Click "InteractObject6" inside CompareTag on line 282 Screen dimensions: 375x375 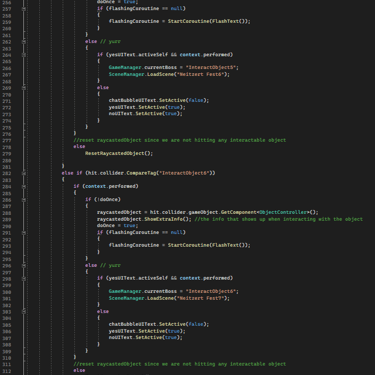tap(185, 173)
